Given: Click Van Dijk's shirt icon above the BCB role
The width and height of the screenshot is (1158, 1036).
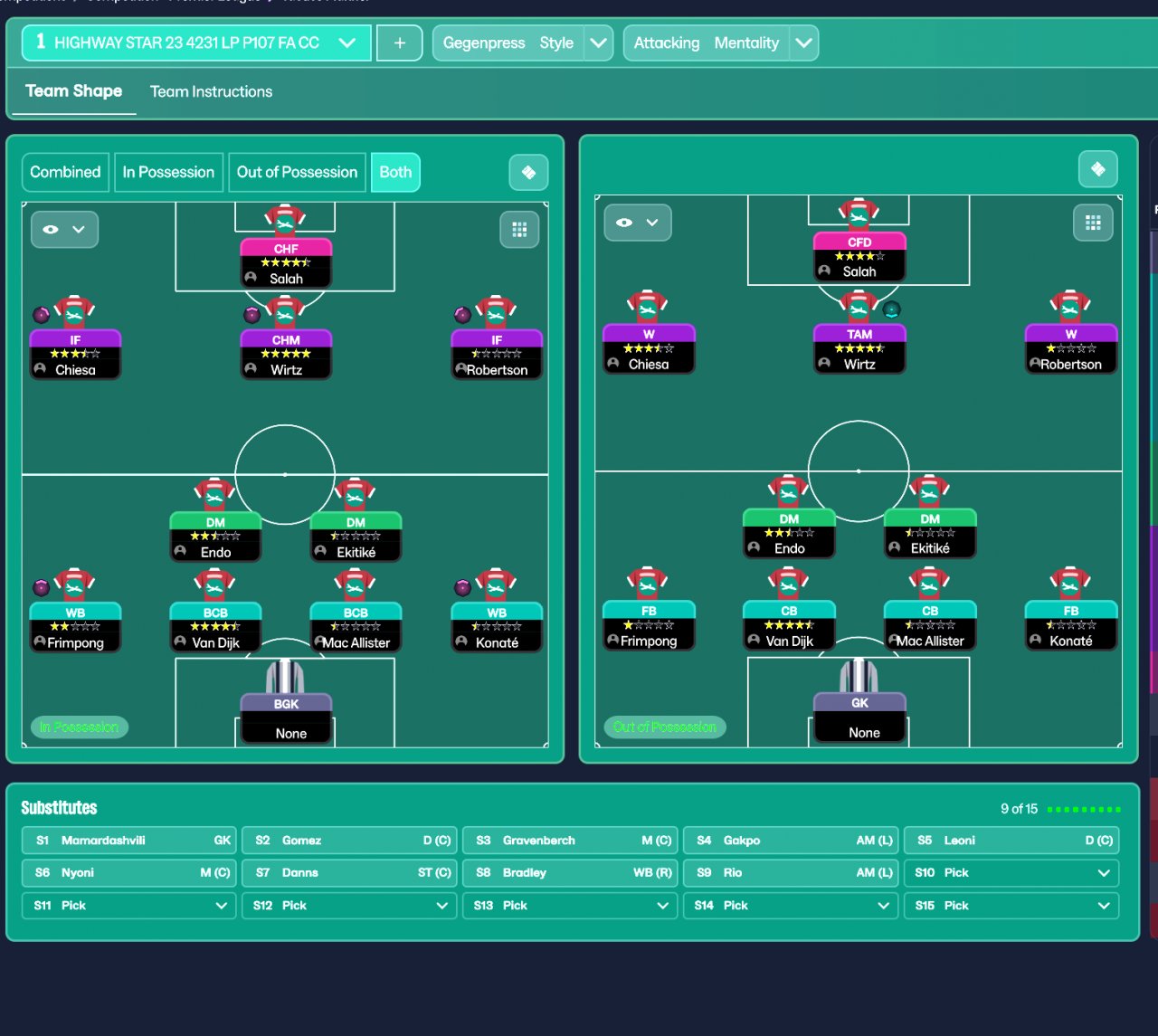Looking at the screenshot, I should [215, 585].
